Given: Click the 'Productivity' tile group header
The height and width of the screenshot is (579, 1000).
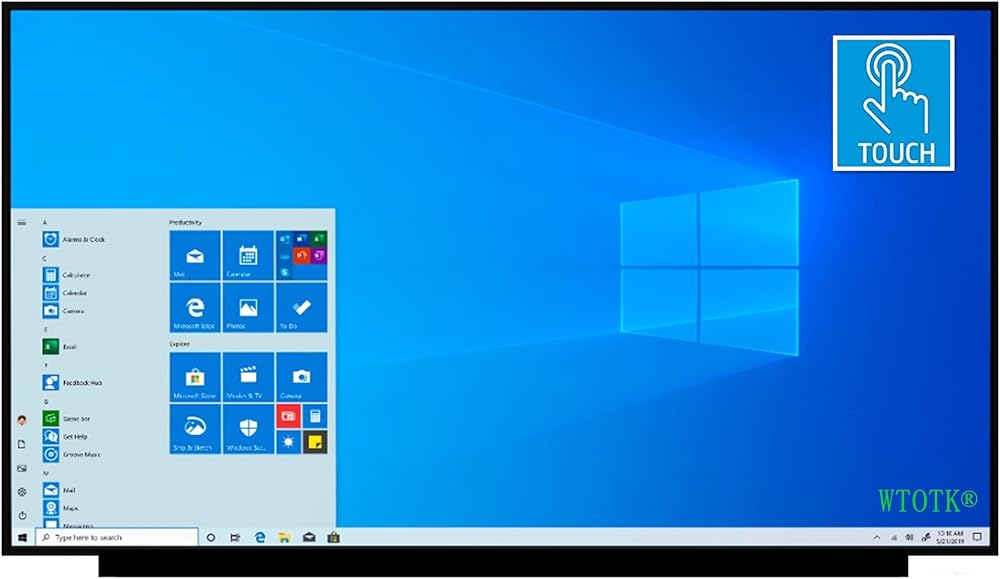Looking at the screenshot, I should coord(186,222).
